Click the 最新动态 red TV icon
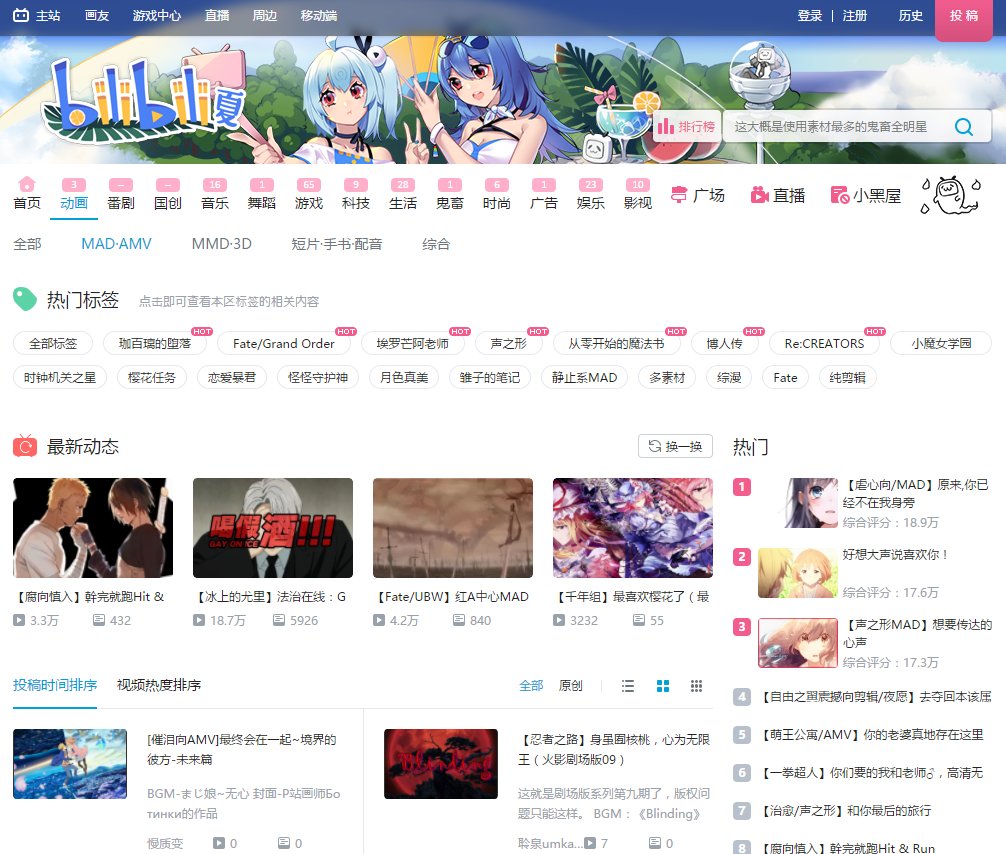 (25, 446)
